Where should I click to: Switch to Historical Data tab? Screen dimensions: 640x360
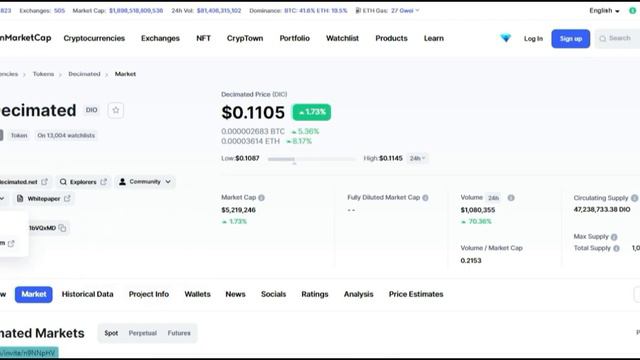pyautogui.click(x=87, y=294)
